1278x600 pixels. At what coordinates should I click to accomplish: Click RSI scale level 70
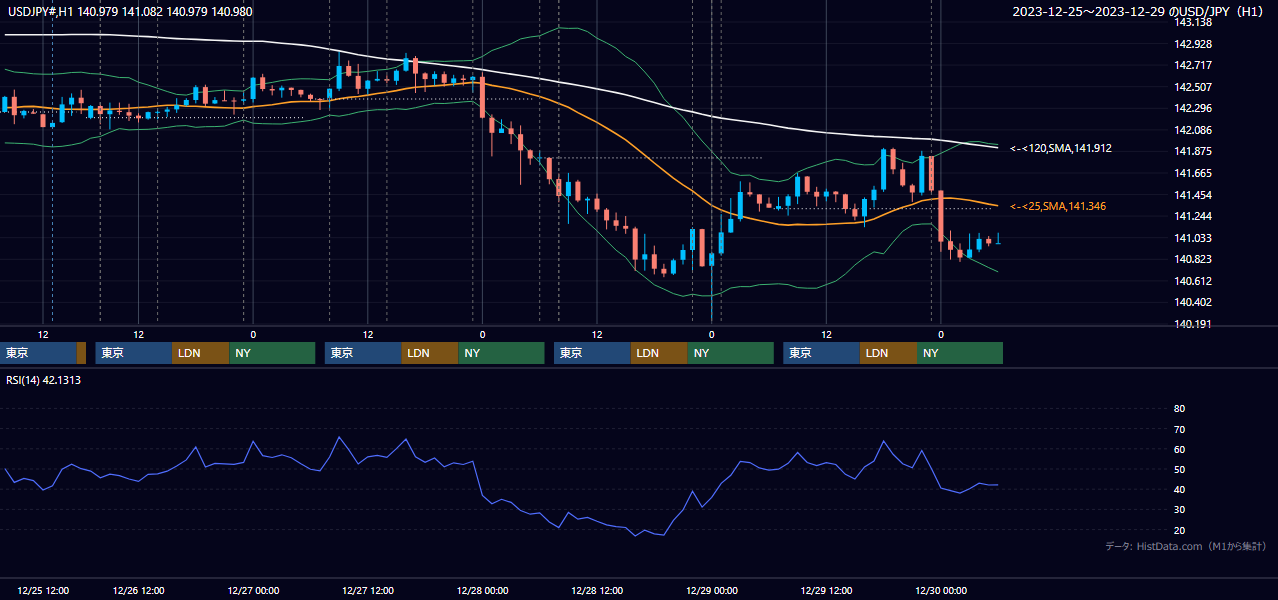tap(1179, 429)
